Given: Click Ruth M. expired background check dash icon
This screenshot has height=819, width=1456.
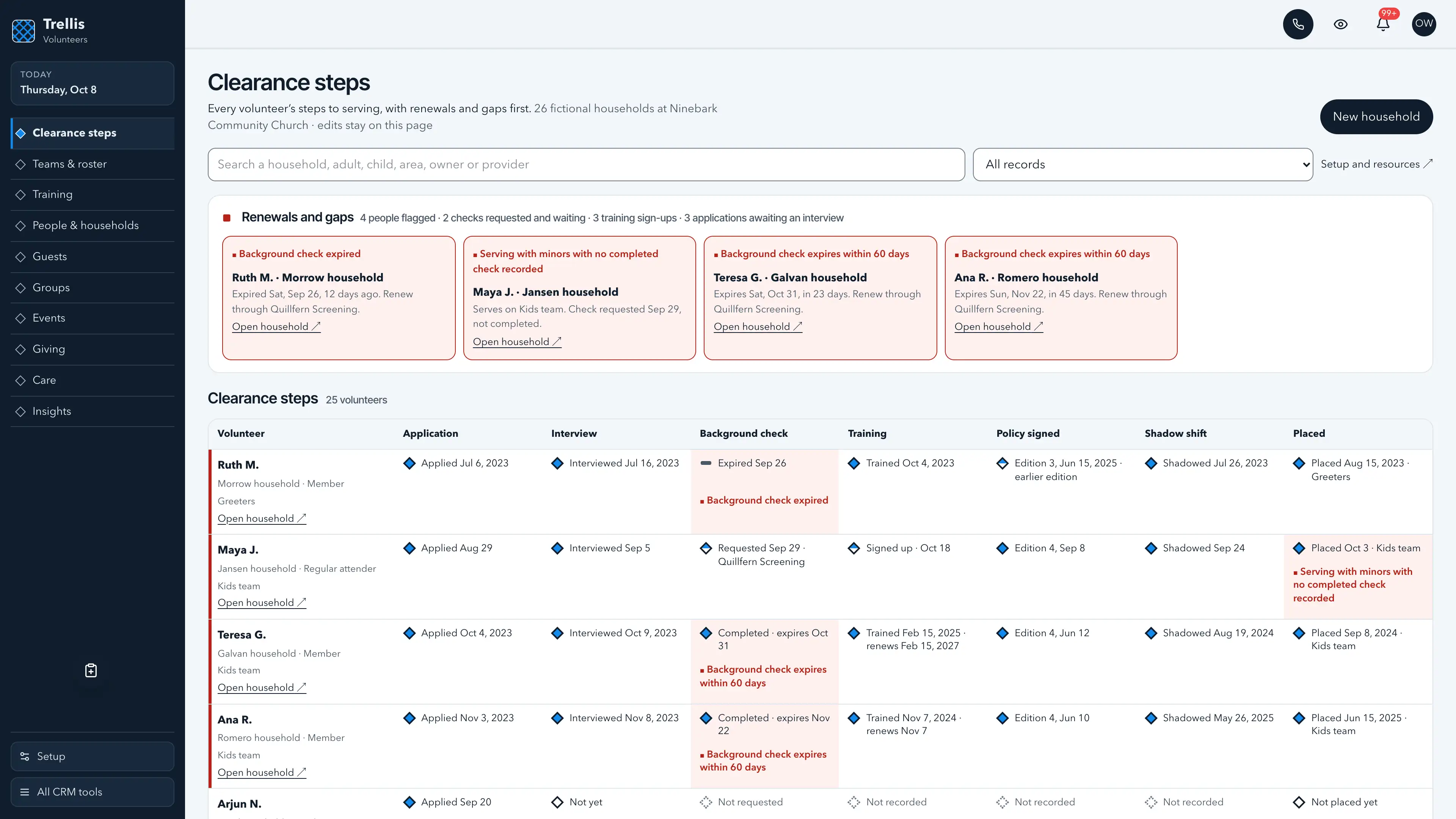Looking at the screenshot, I should (706, 463).
